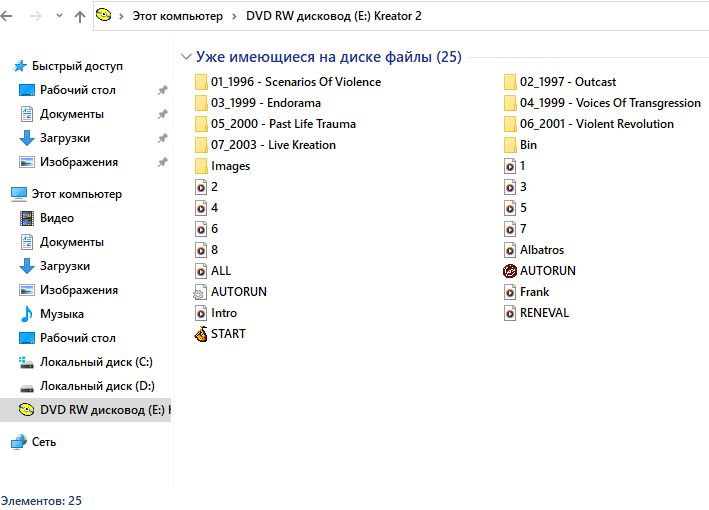Select folder 06_2001 - Violent Revolution

tap(588, 124)
